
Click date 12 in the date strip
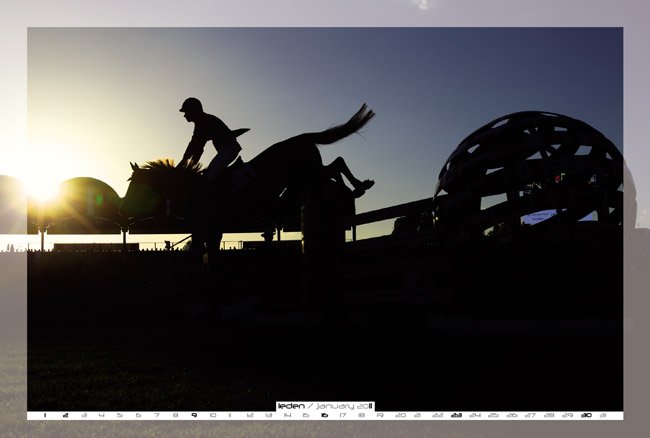point(250,415)
